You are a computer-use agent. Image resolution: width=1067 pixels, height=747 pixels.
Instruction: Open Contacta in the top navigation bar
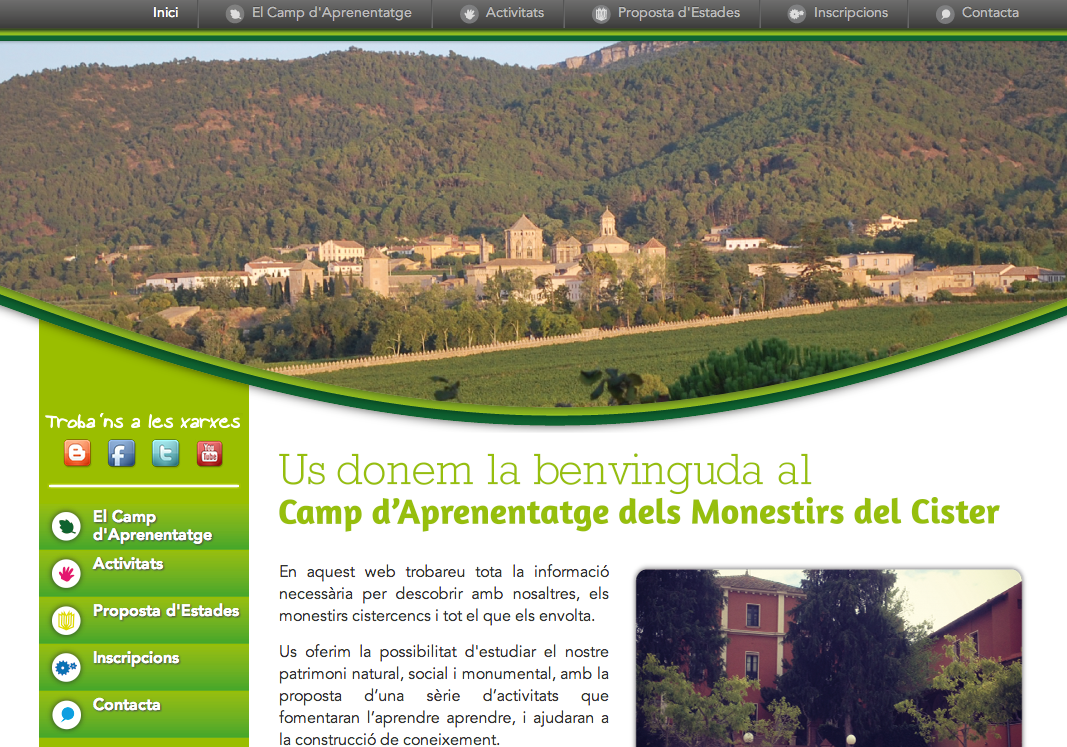click(x=990, y=13)
